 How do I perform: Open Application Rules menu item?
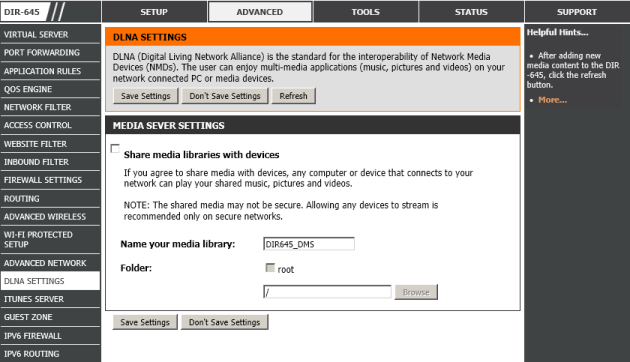click(50, 71)
